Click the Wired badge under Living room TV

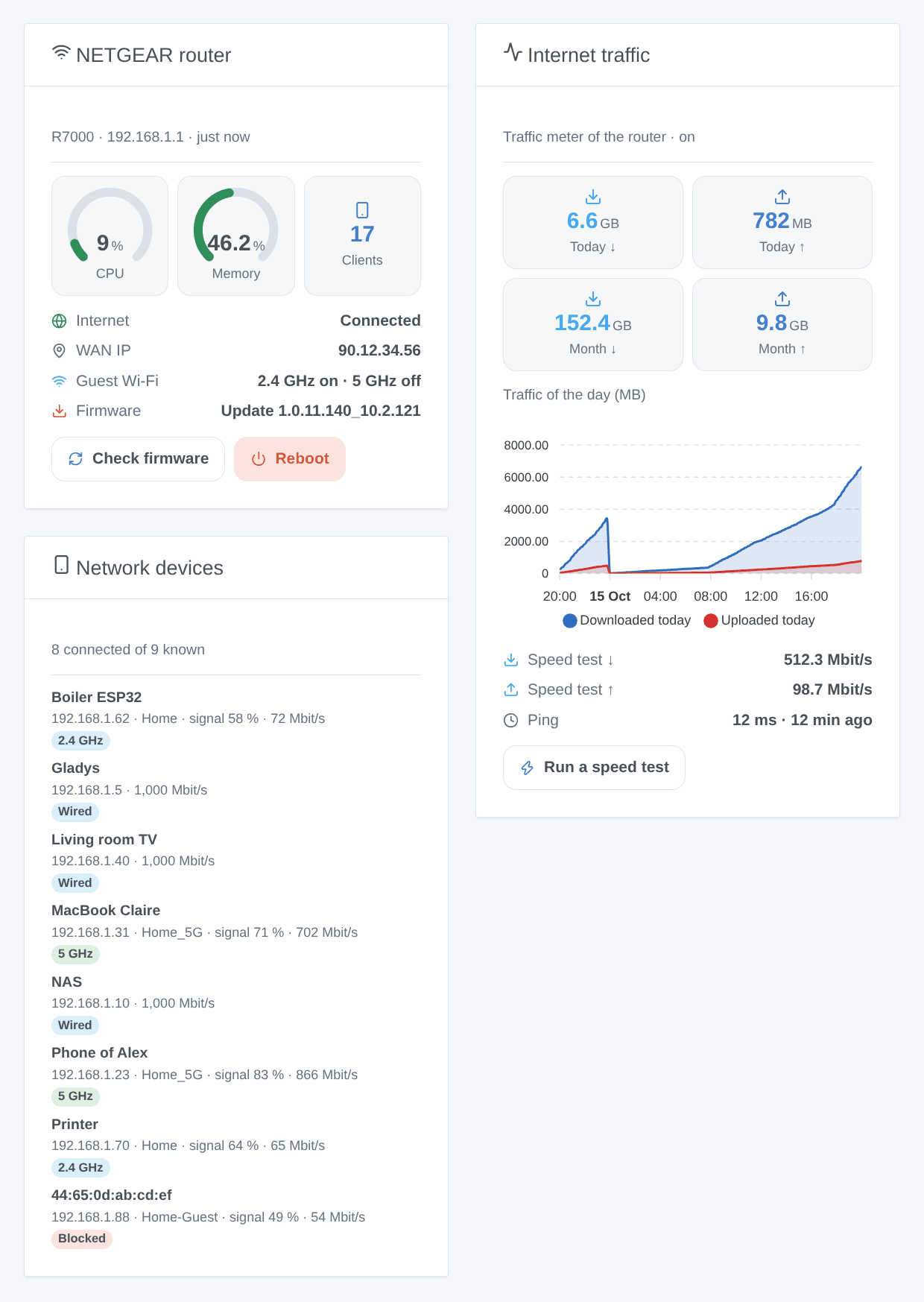pos(75,883)
